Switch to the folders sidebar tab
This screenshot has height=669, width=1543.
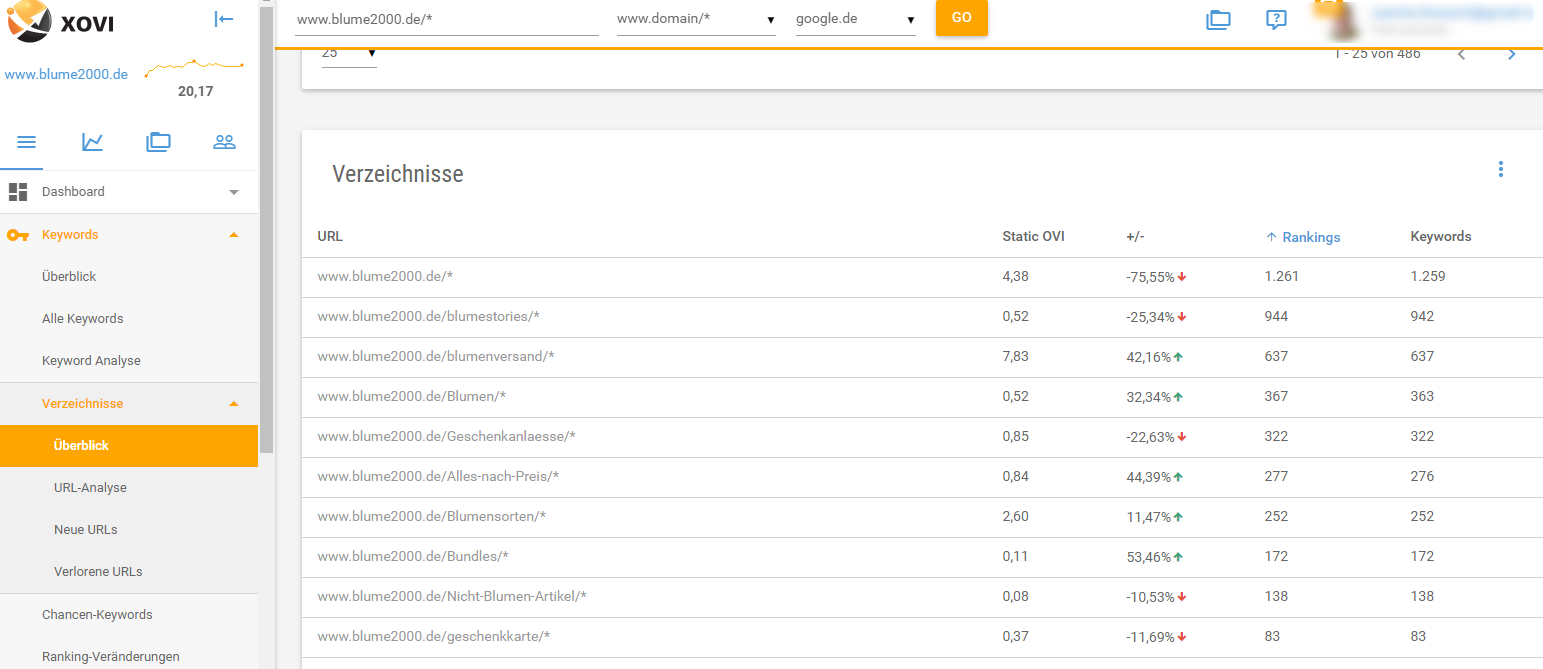click(158, 142)
